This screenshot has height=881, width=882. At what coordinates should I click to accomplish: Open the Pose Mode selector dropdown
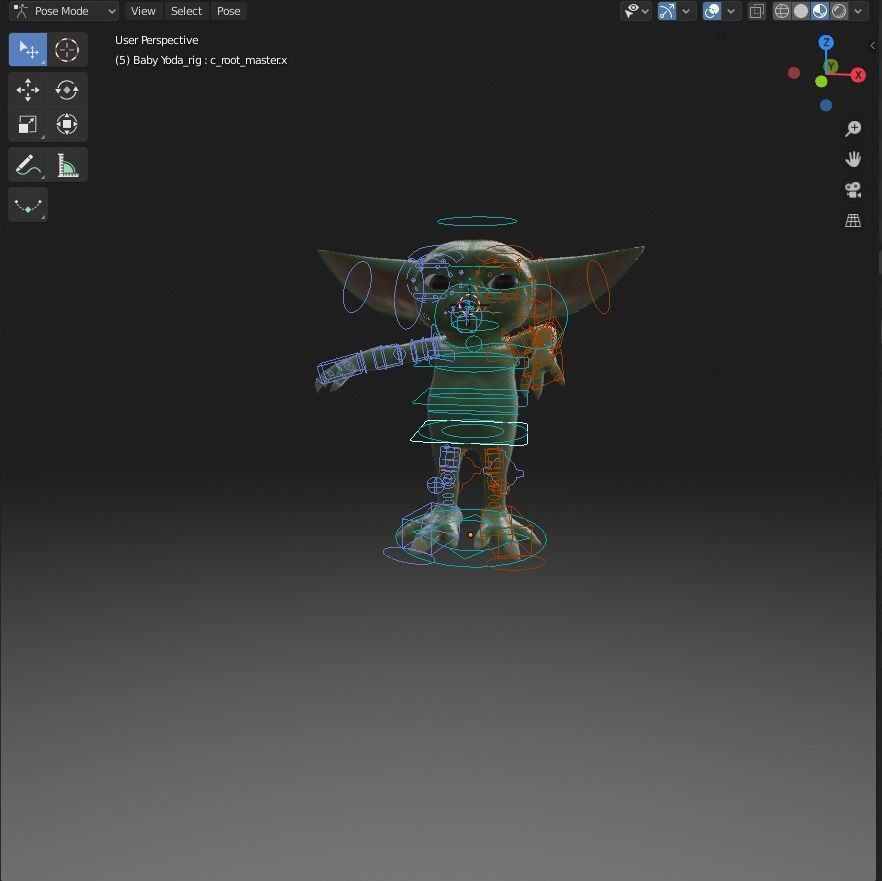(64, 11)
